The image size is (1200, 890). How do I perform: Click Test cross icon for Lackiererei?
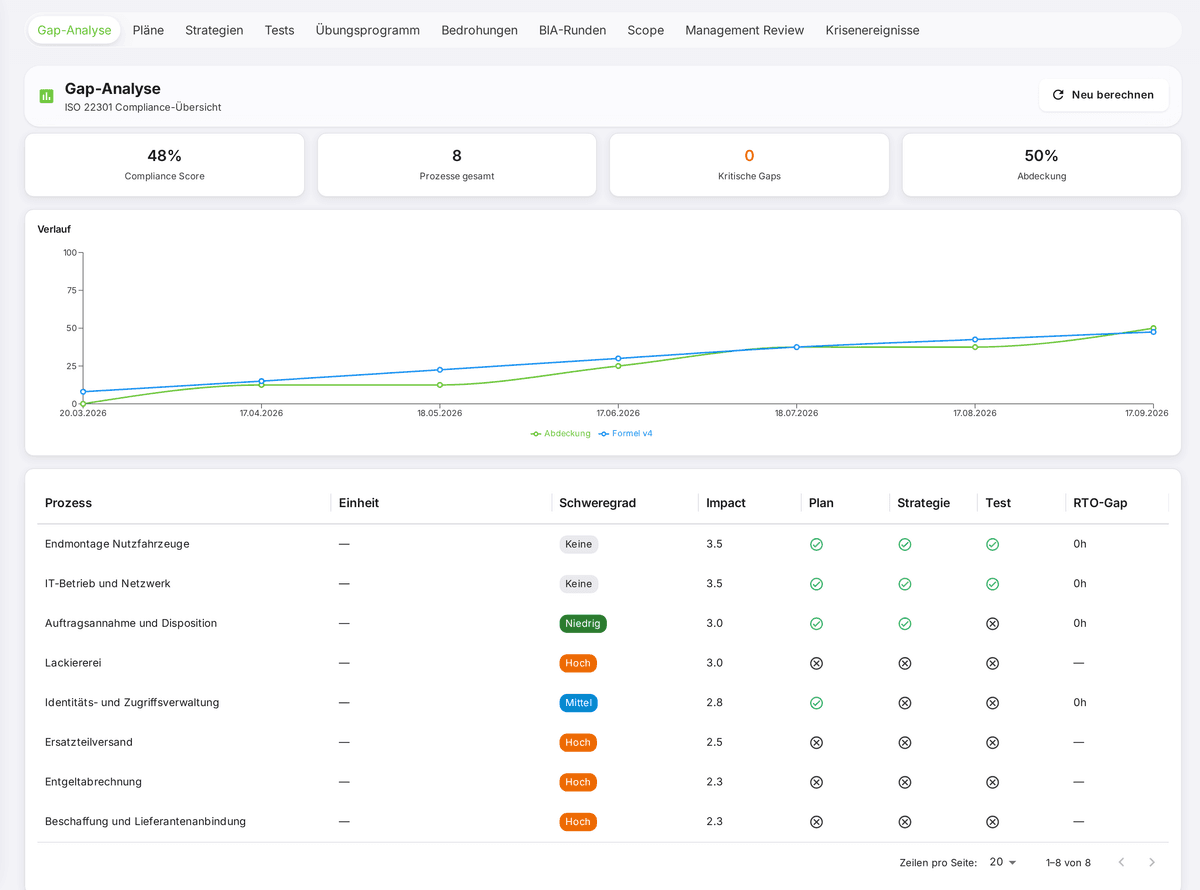992,663
